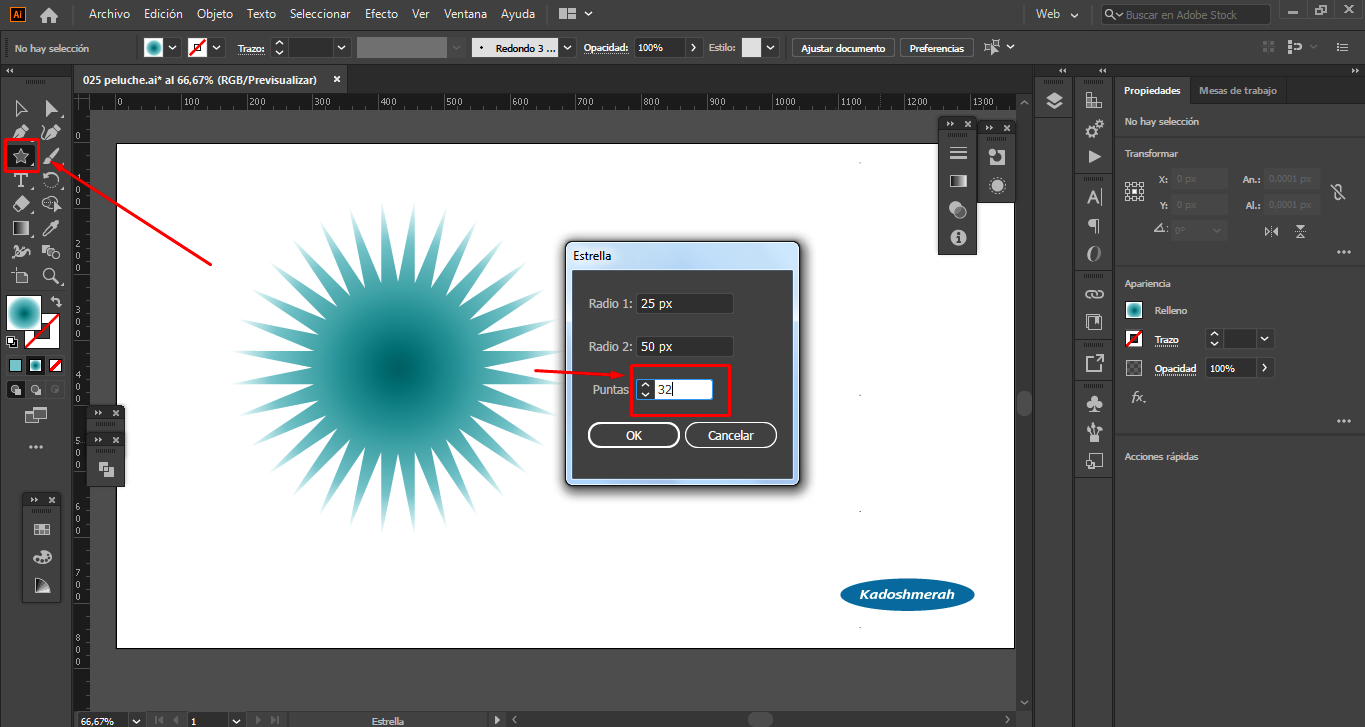
Task: Open the Pathfinder panel icon
Action: tap(106, 469)
